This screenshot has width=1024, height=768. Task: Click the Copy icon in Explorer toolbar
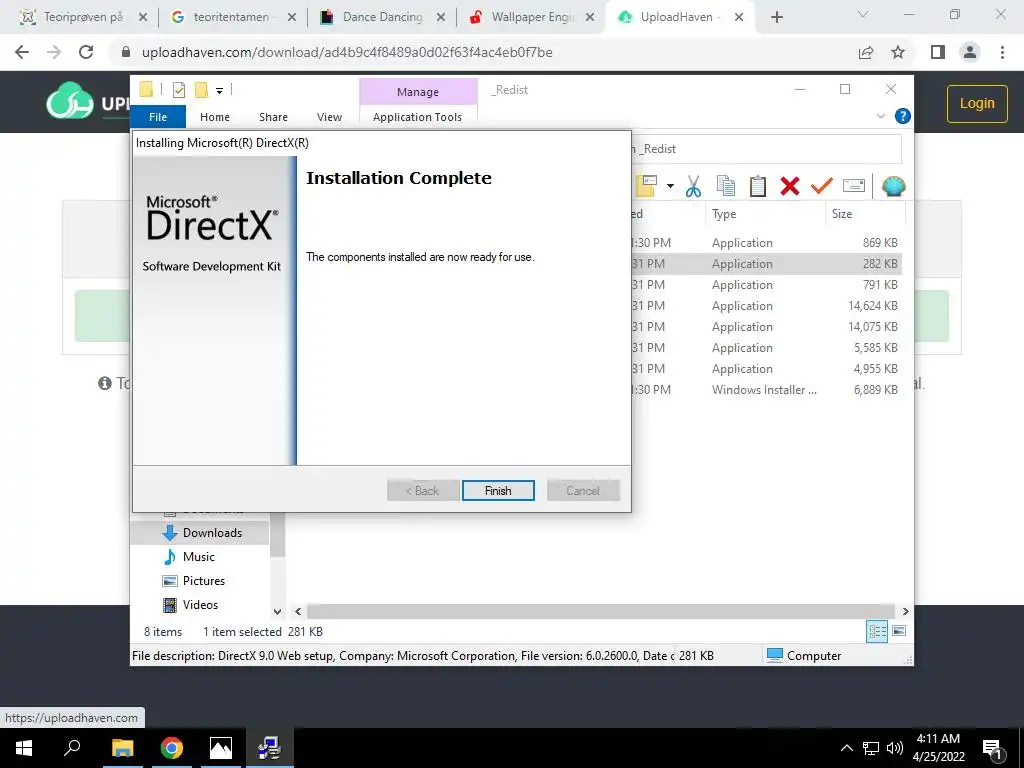click(726, 186)
